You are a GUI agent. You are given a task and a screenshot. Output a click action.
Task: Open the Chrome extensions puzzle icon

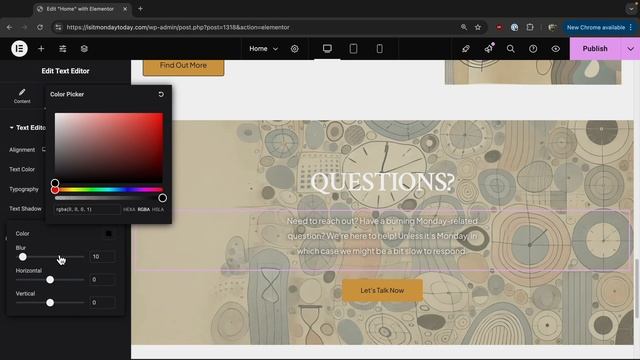click(530, 27)
